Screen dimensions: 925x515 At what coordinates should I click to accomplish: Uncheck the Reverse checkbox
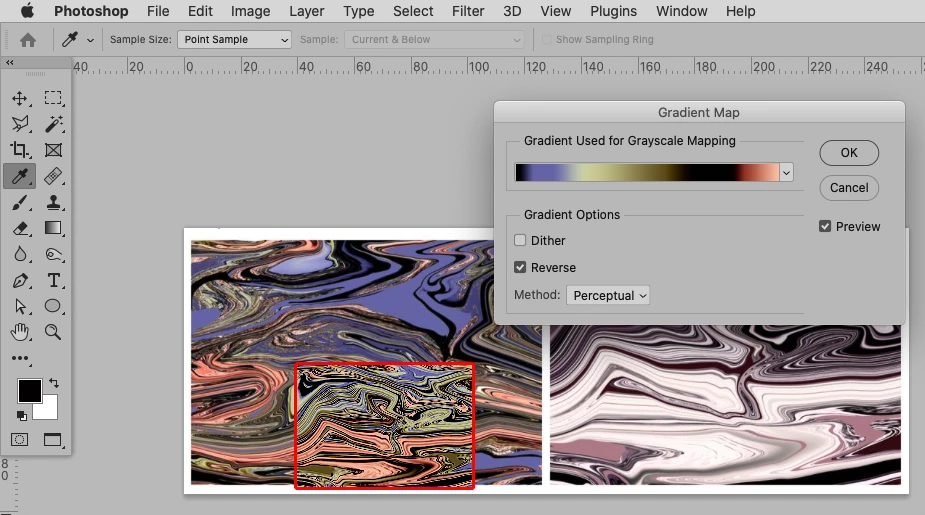click(x=520, y=267)
